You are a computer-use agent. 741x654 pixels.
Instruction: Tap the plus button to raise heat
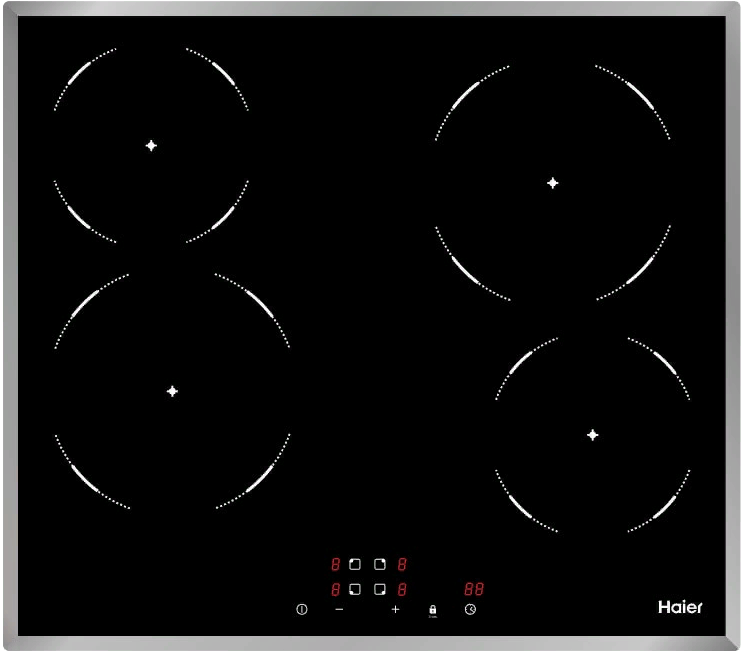pos(395,609)
